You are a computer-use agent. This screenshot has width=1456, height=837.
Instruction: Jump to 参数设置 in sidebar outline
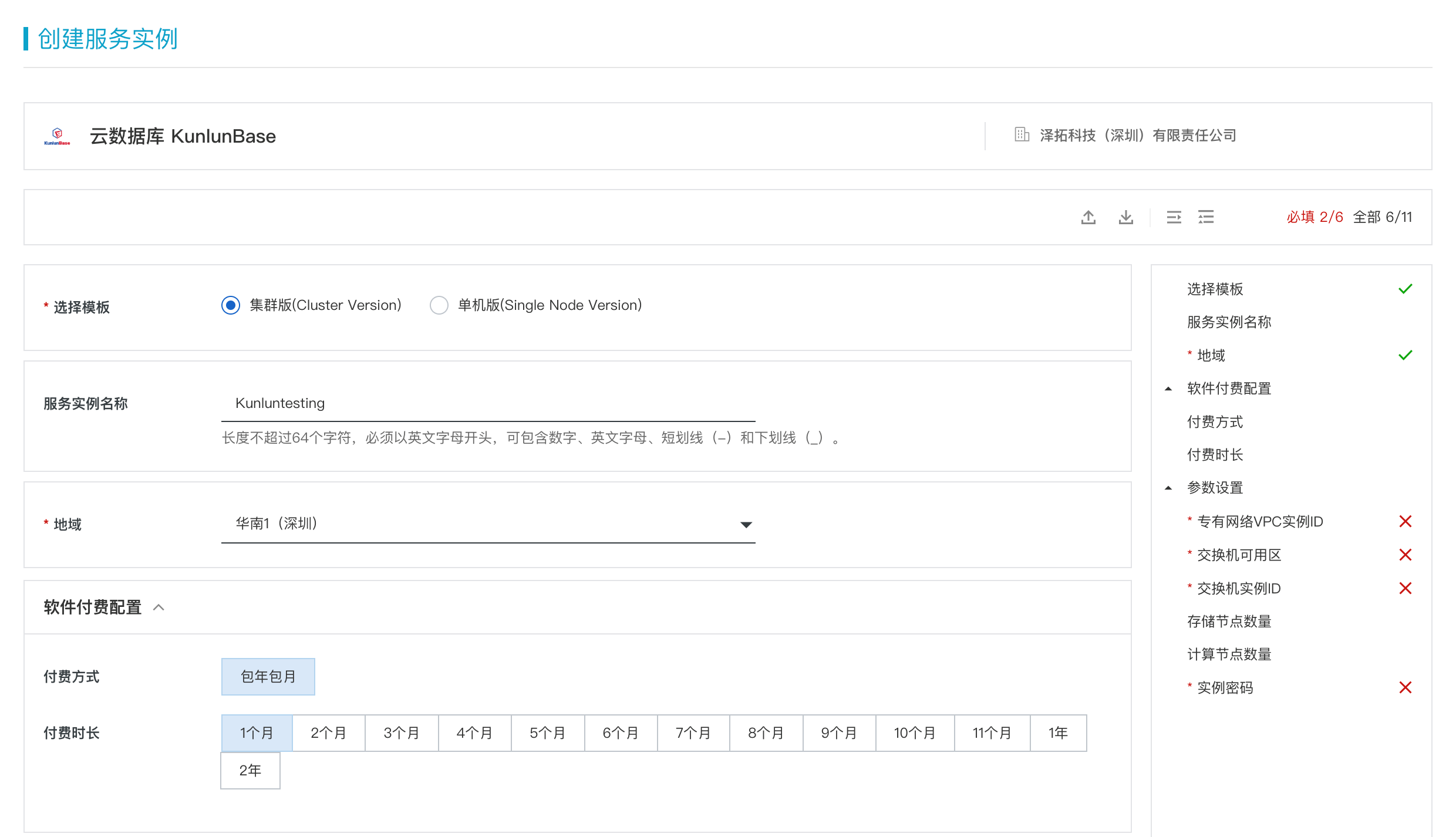click(1215, 488)
